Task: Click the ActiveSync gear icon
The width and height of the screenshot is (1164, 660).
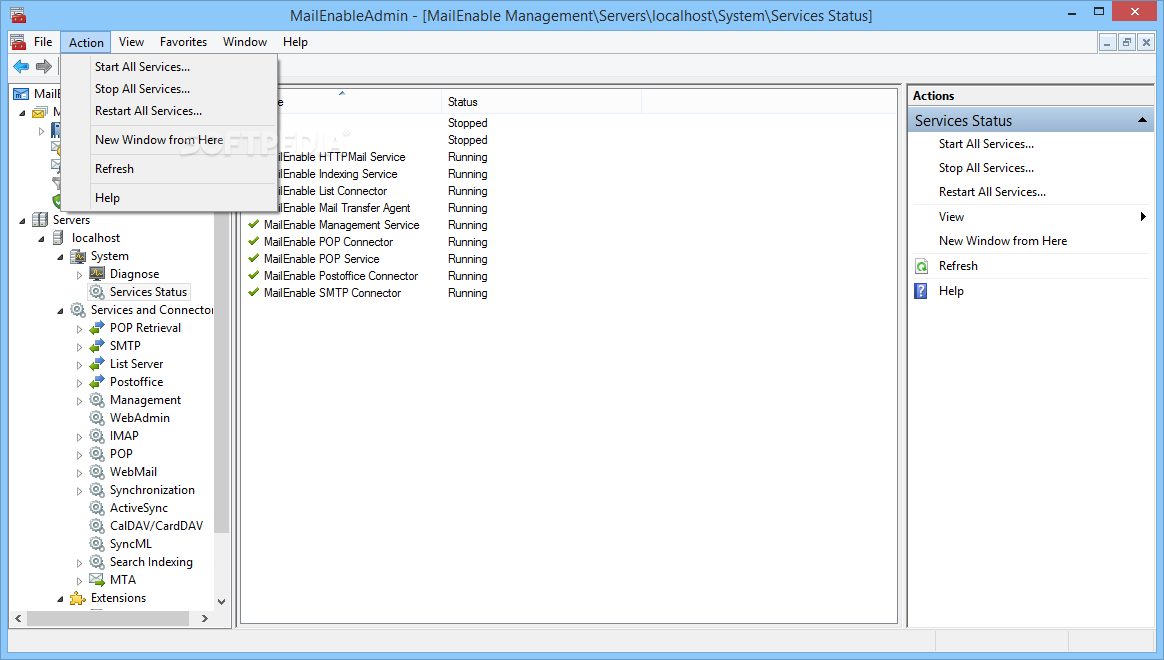Action: (x=97, y=508)
